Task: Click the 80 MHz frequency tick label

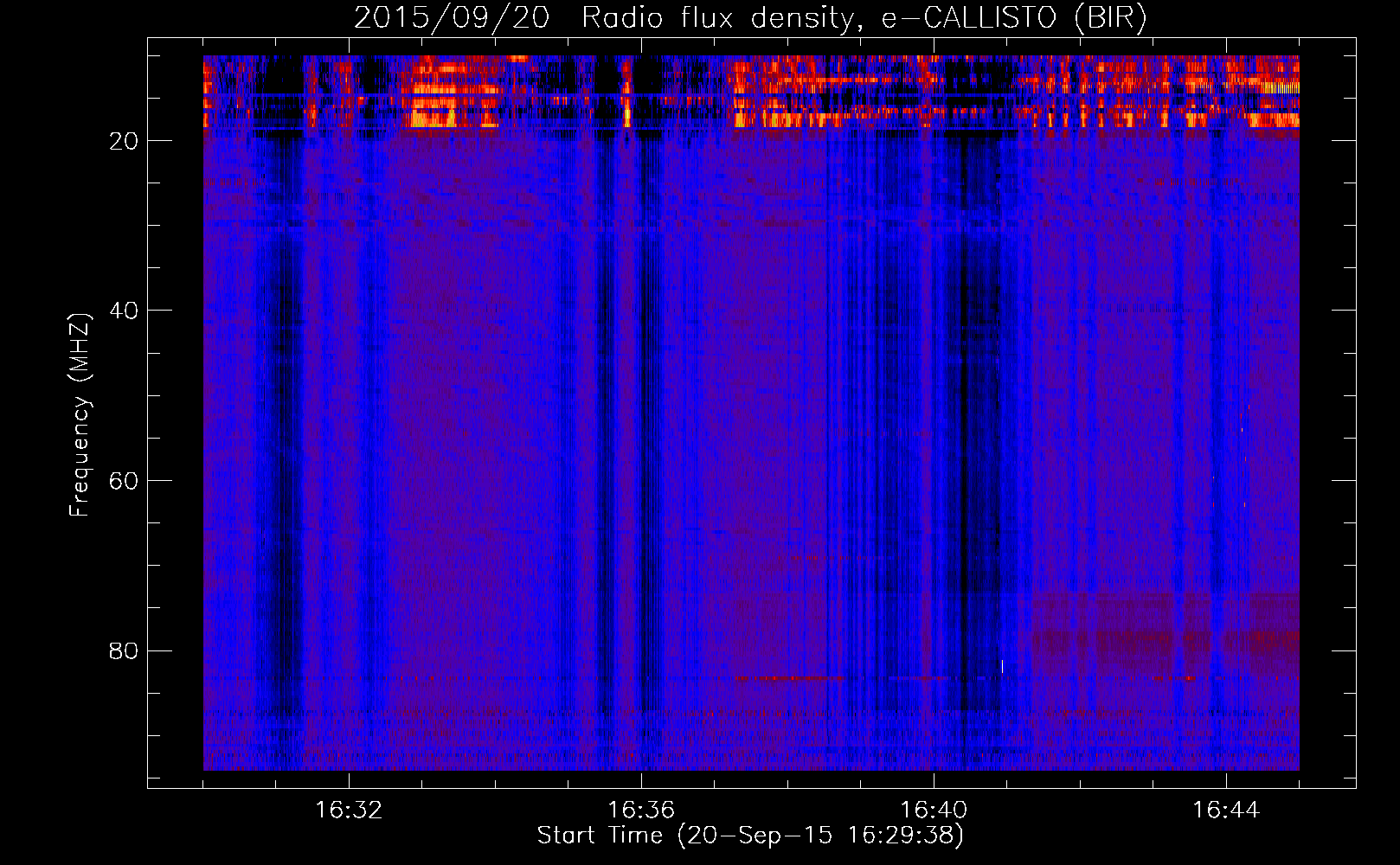Action: 125,650
